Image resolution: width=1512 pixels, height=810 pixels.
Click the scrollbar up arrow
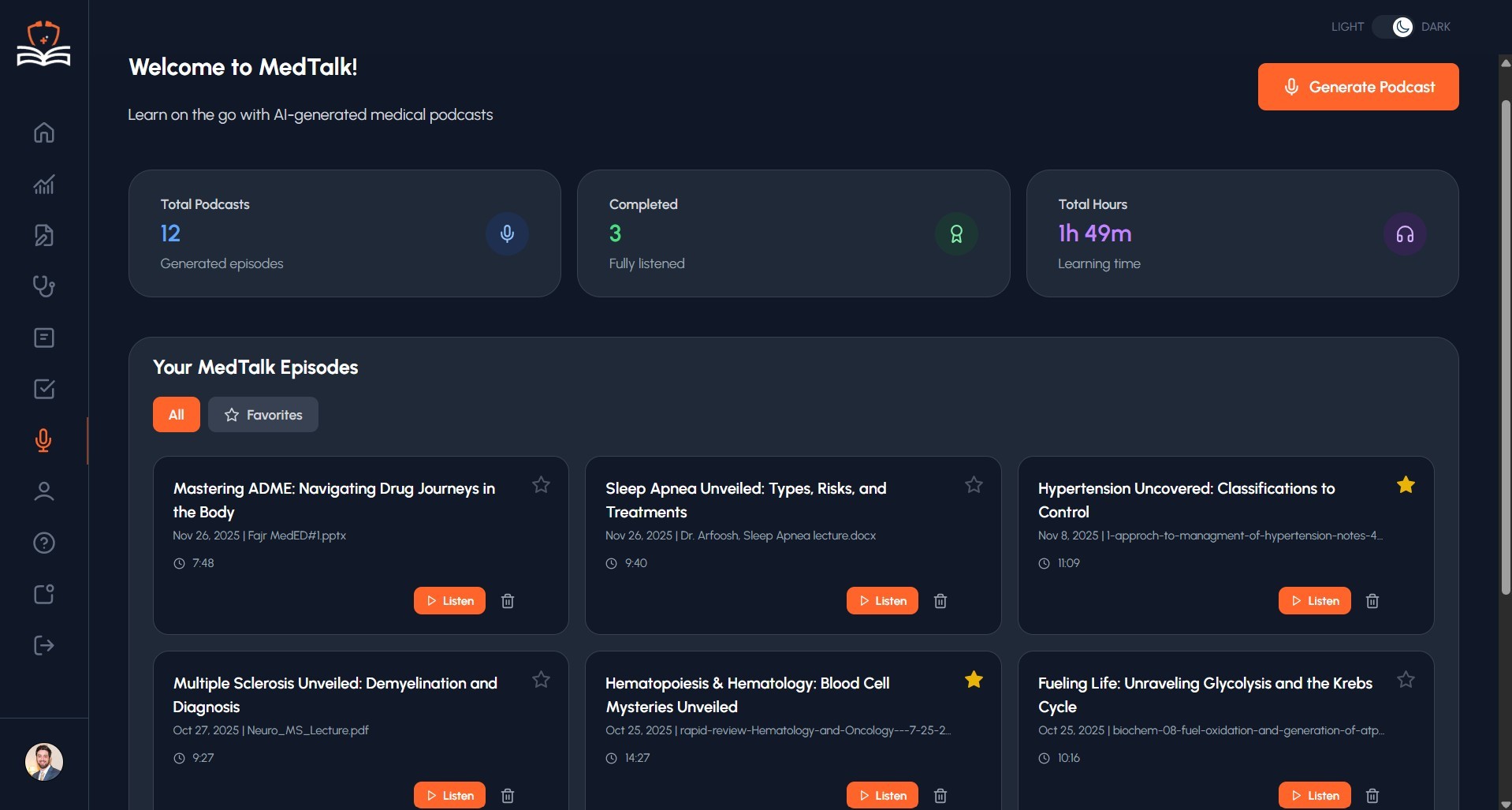click(x=1506, y=62)
